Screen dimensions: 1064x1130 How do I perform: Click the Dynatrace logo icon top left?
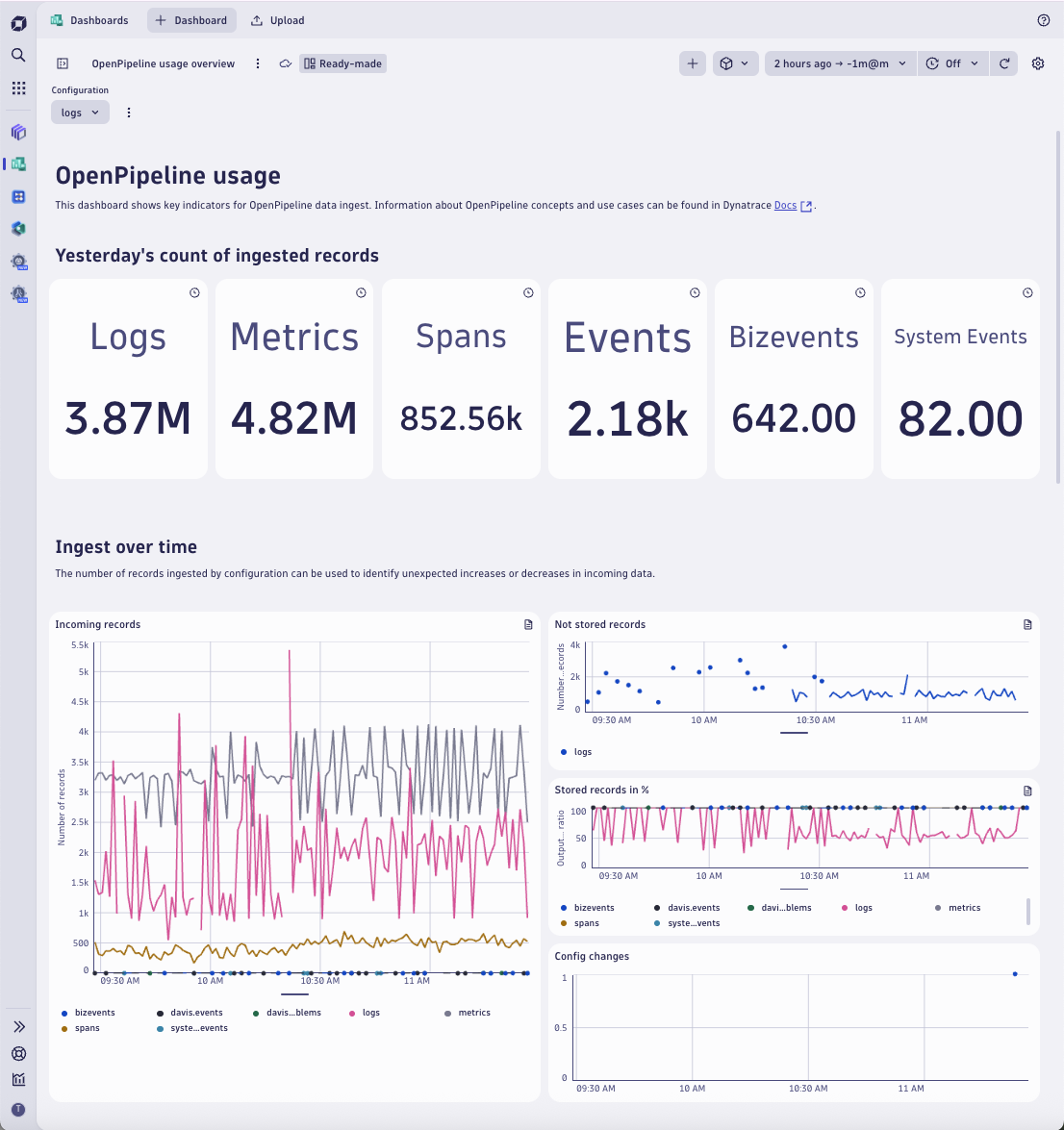(x=18, y=21)
